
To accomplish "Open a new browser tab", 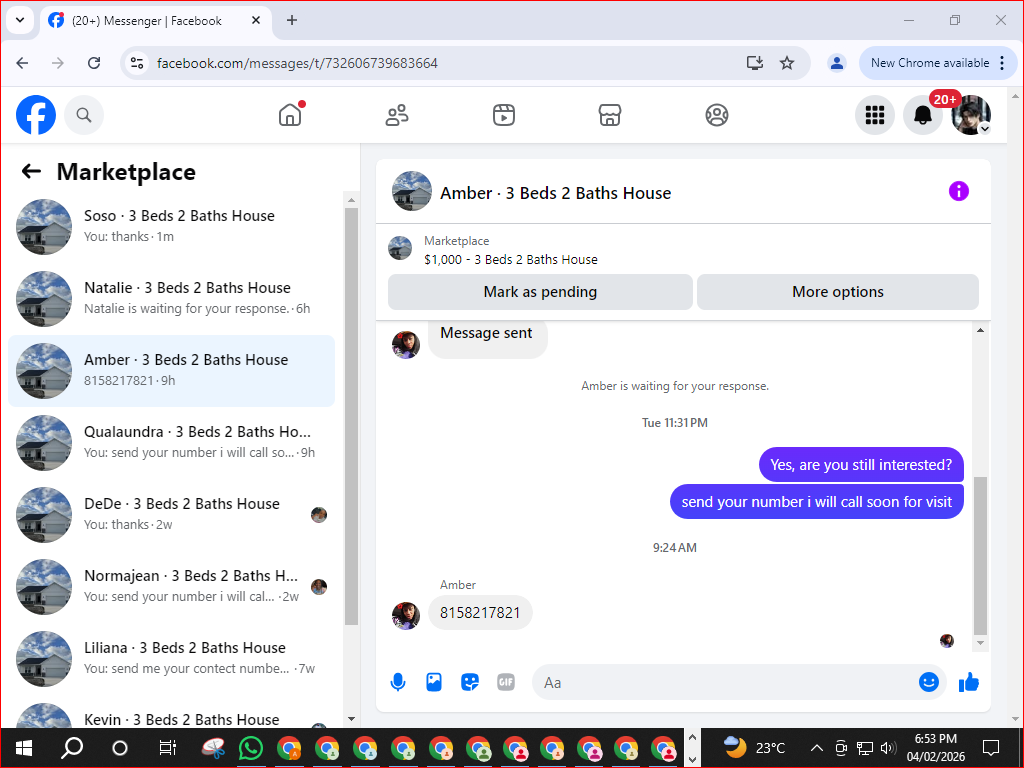I will 292,20.
